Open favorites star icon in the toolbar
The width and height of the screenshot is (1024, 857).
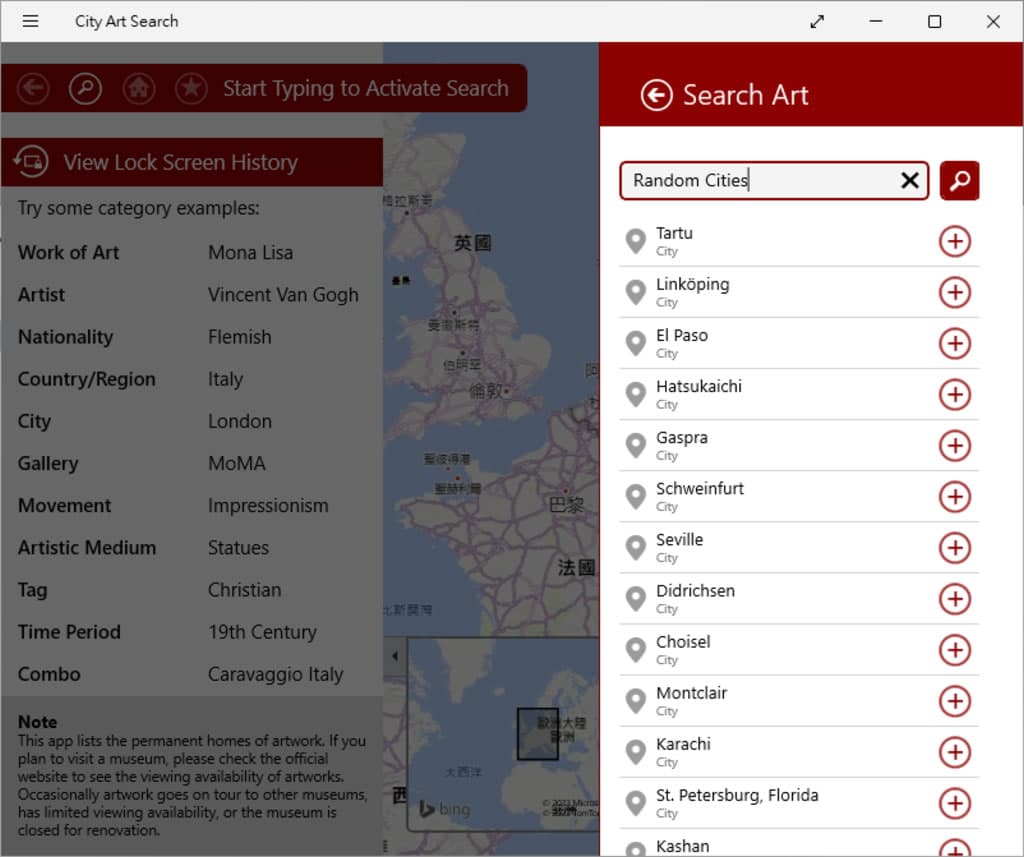pyautogui.click(x=191, y=88)
